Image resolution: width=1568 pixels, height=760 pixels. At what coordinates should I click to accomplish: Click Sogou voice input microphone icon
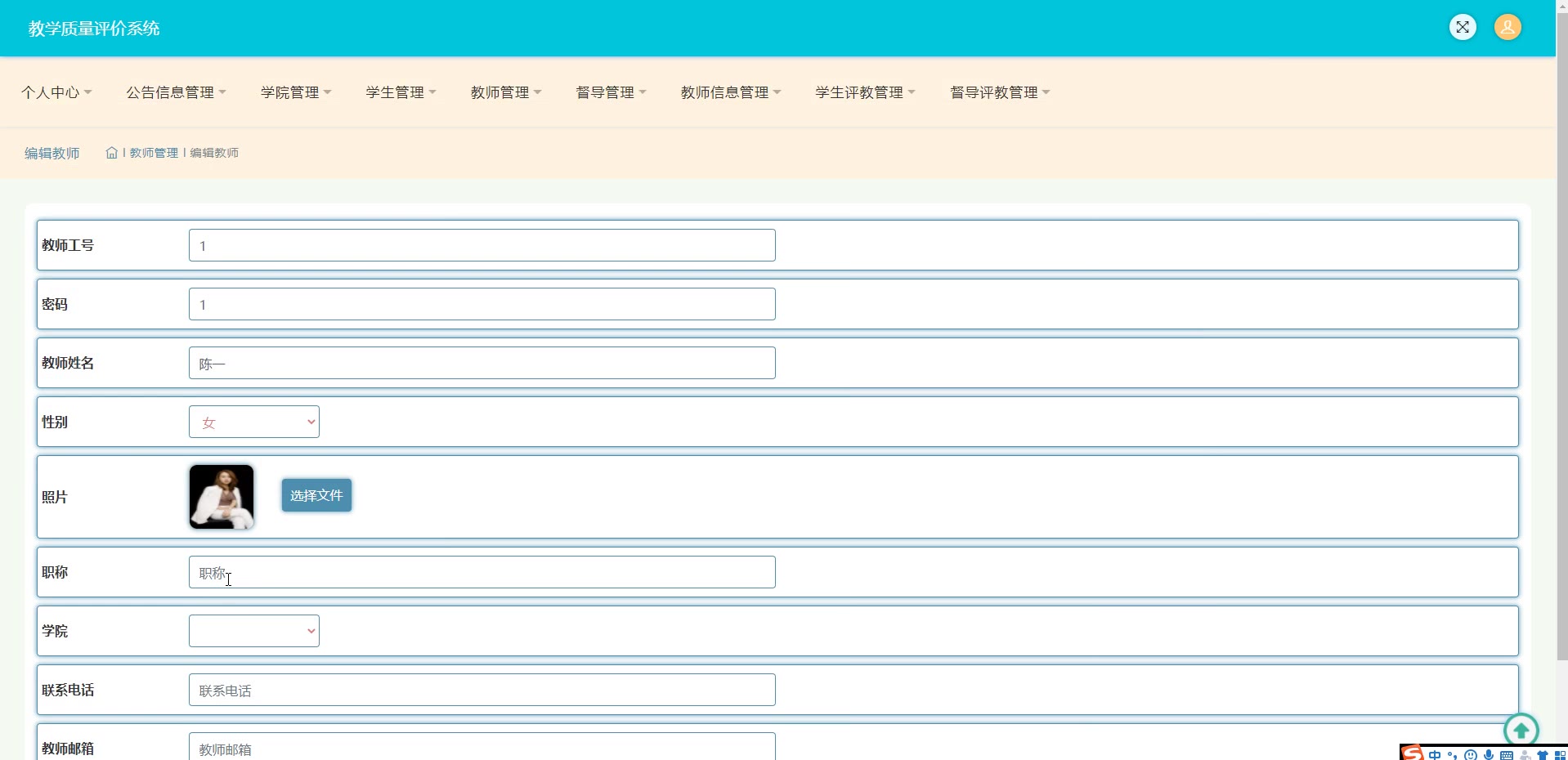point(1489,755)
